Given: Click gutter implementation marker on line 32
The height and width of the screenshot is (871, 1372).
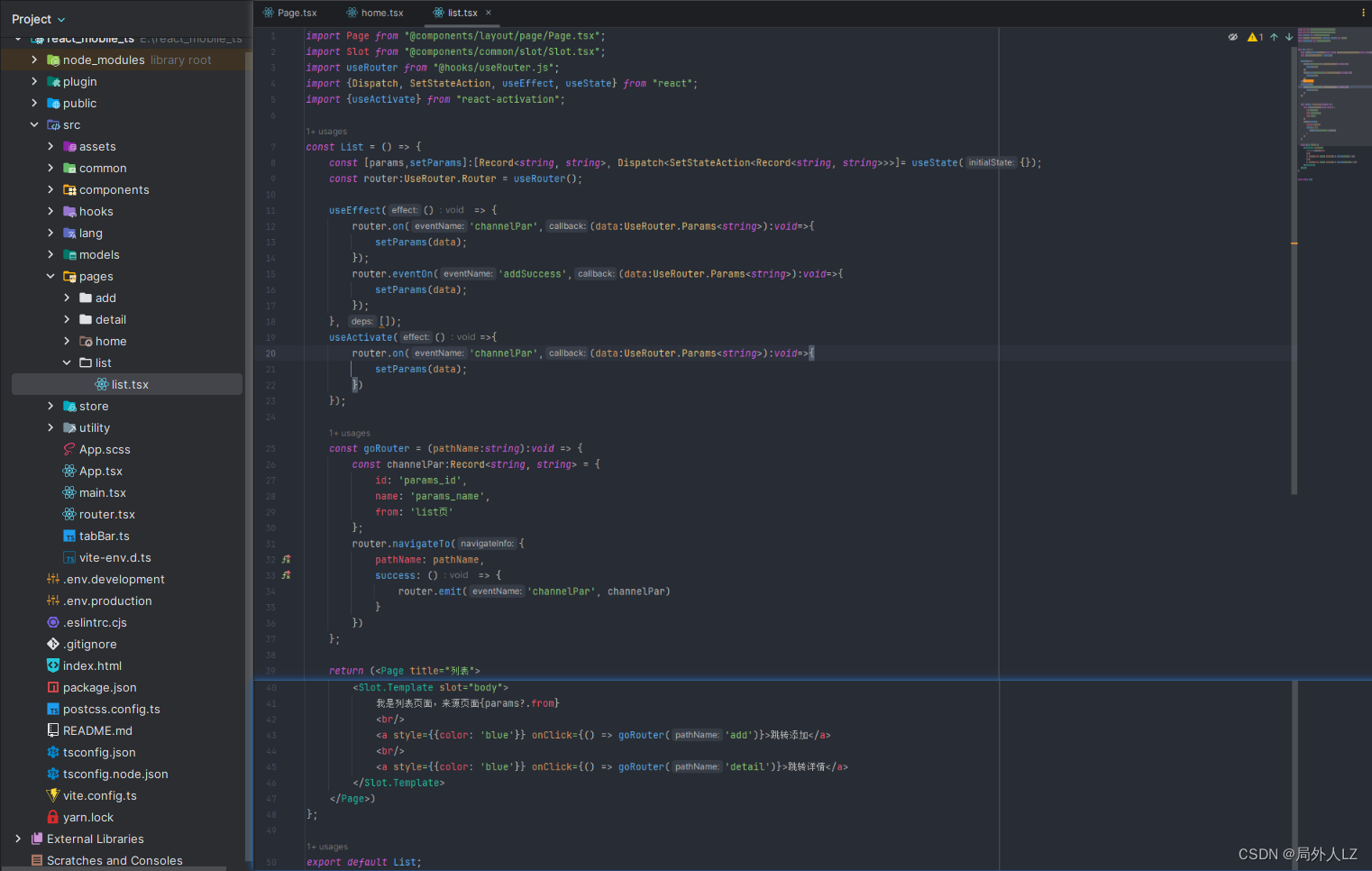Looking at the screenshot, I should pyautogui.click(x=287, y=560).
